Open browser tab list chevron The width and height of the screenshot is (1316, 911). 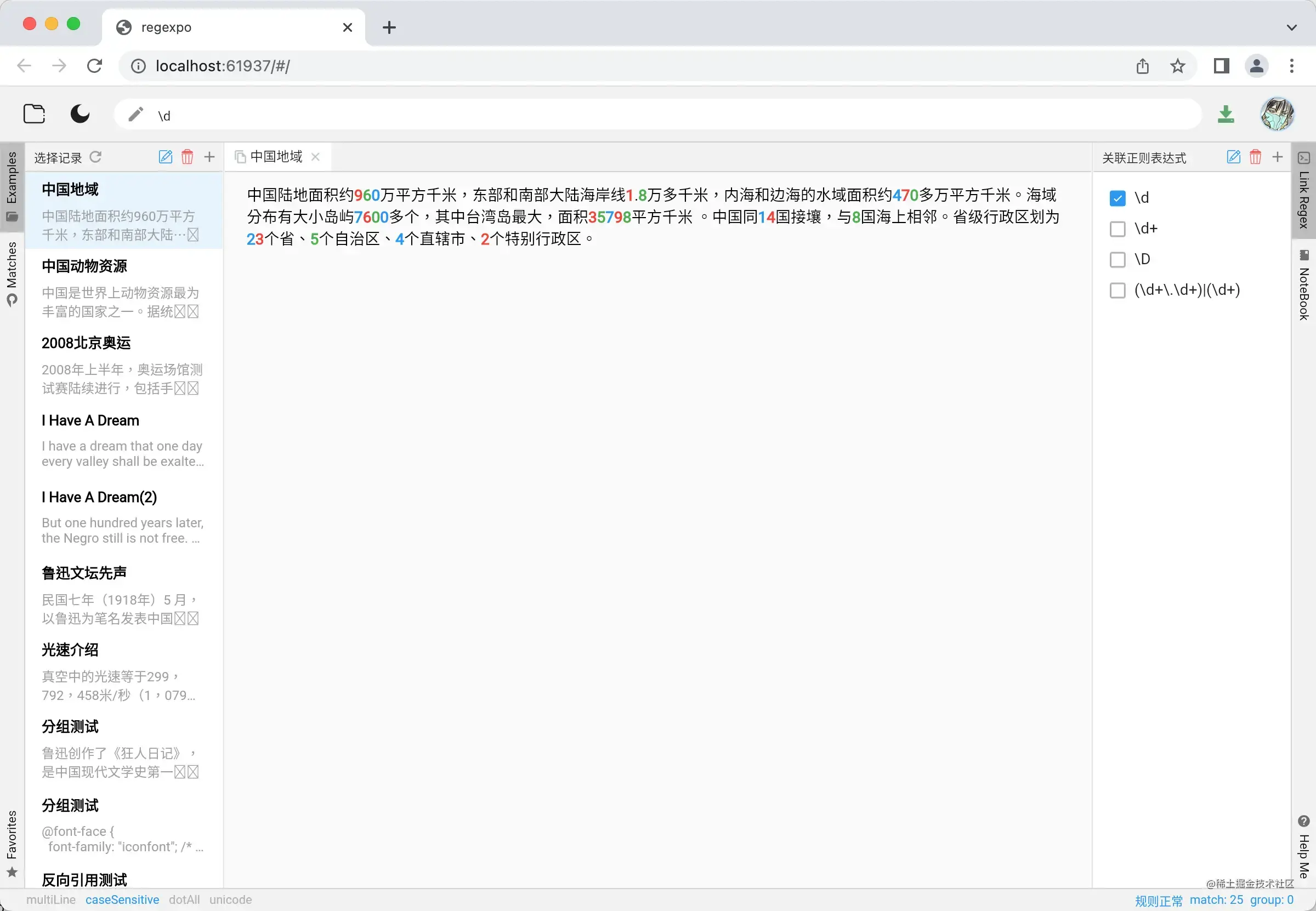(1291, 27)
